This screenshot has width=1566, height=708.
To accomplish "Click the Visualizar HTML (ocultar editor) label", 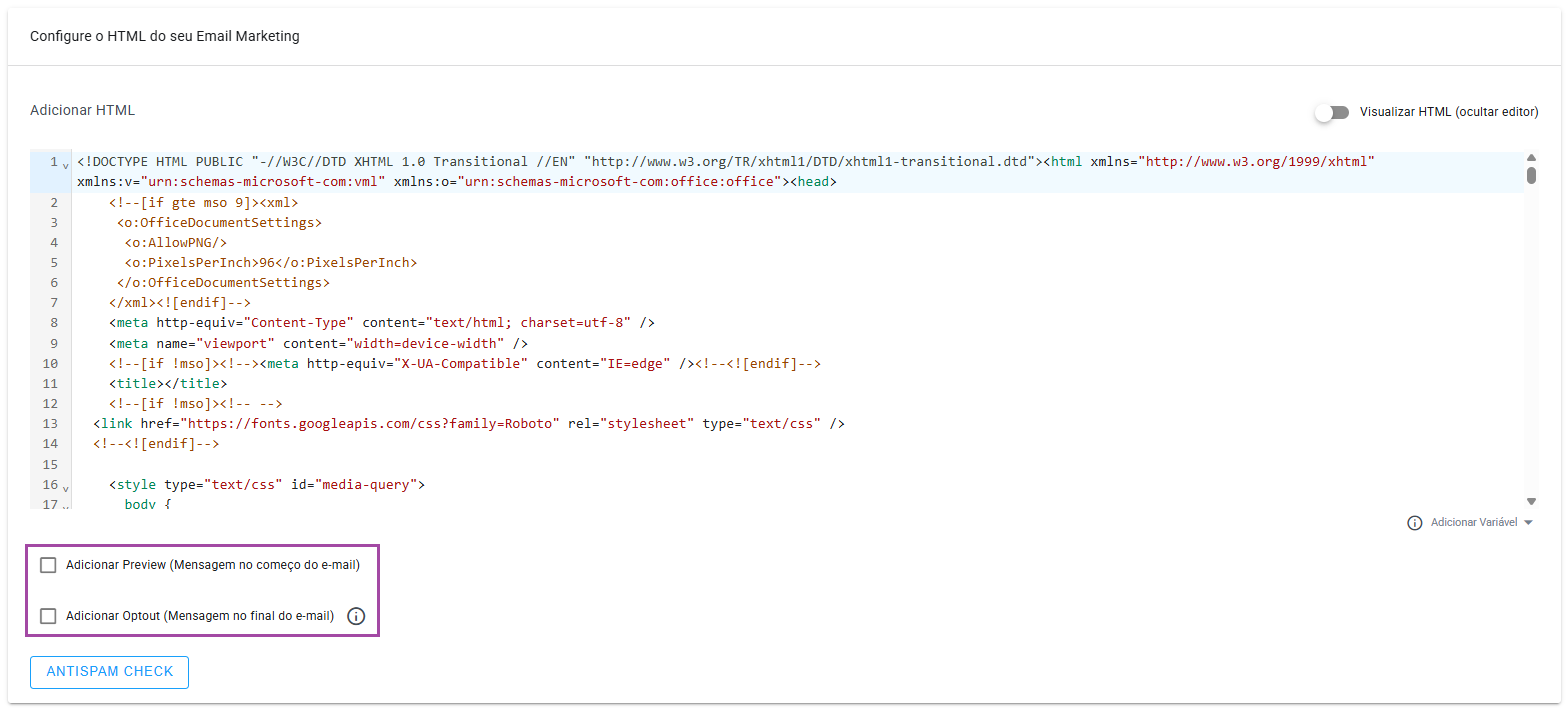I will 1448,112.
